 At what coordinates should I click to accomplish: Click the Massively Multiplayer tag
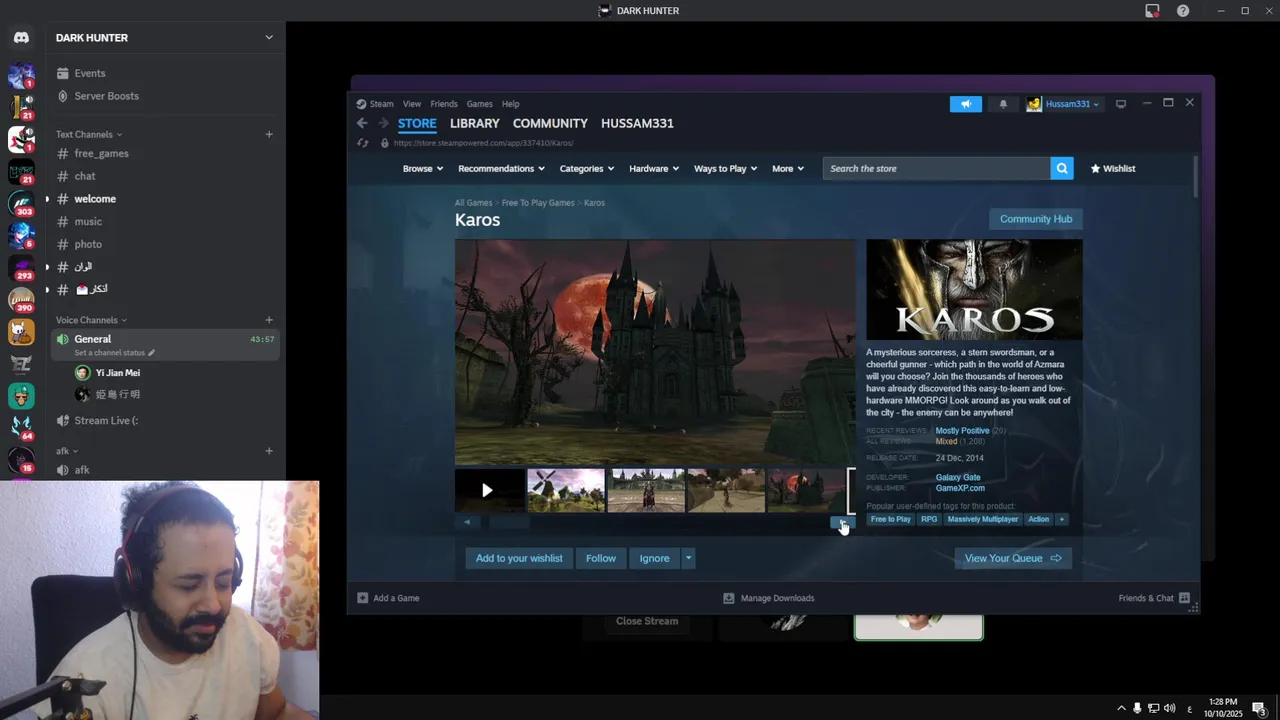pos(983,519)
